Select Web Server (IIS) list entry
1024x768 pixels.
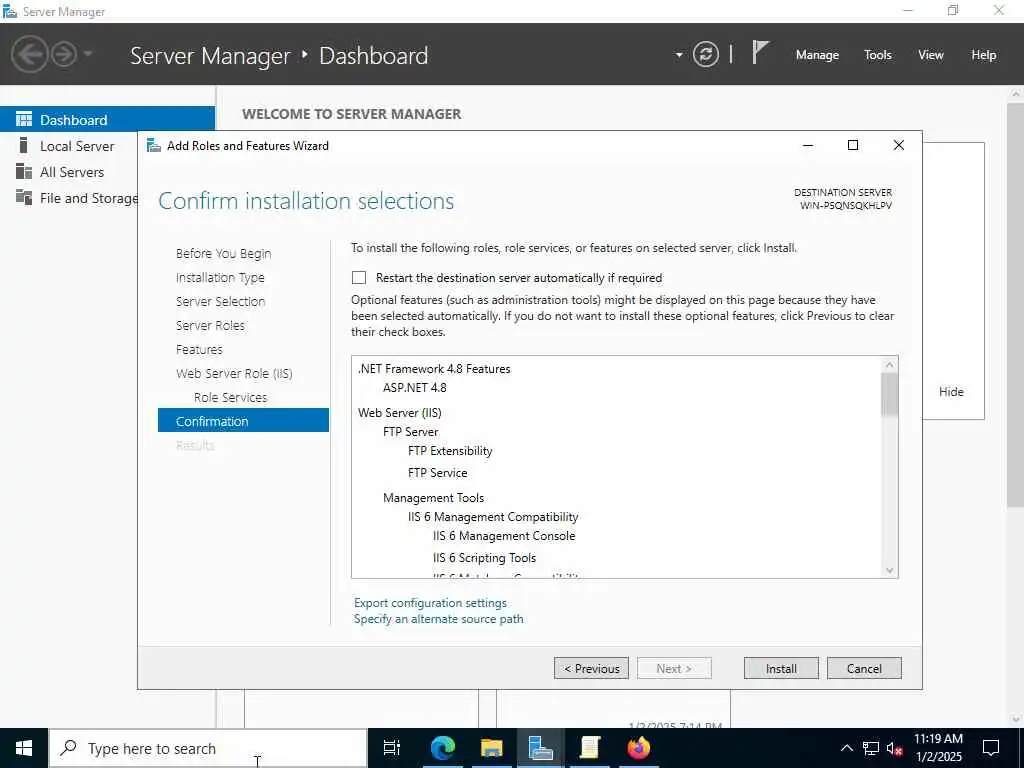[400, 413]
